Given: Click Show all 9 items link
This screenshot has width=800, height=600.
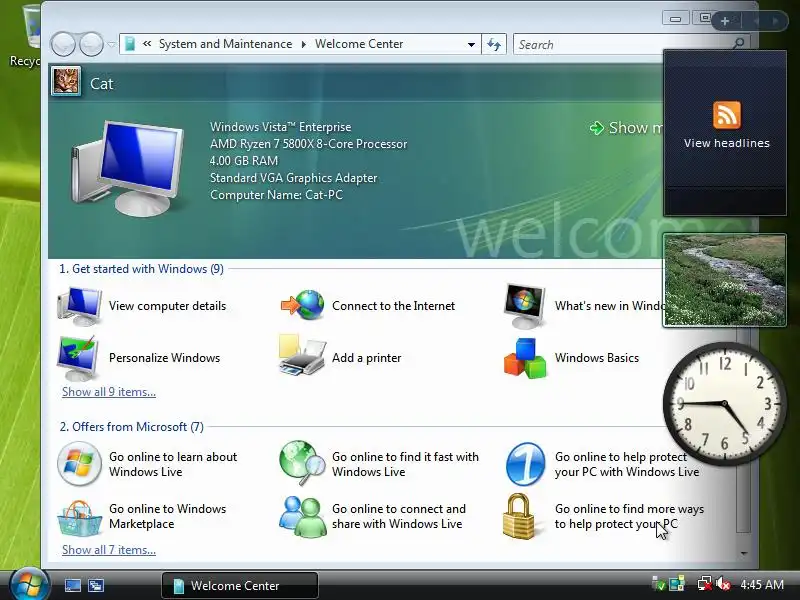Looking at the screenshot, I should click(109, 392).
